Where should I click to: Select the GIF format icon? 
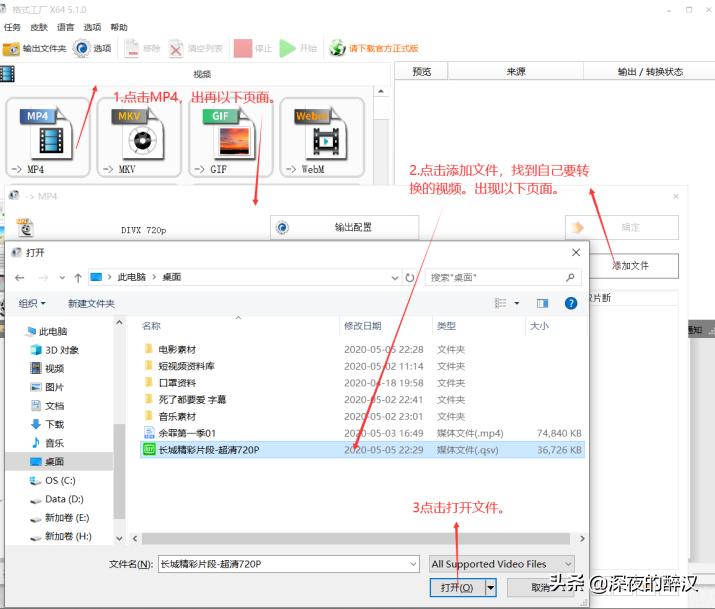pyautogui.click(x=231, y=137)
